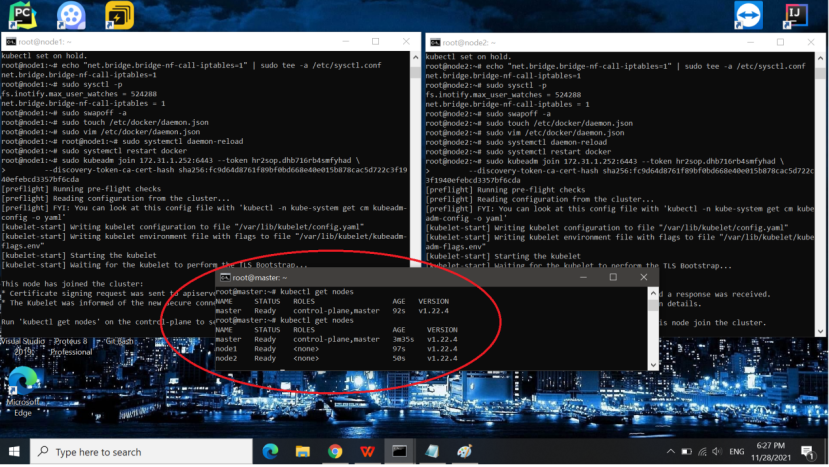This screenshot has height=467, width=829.
Task: Open the clock and date flyout
Action: coord(770,452)
